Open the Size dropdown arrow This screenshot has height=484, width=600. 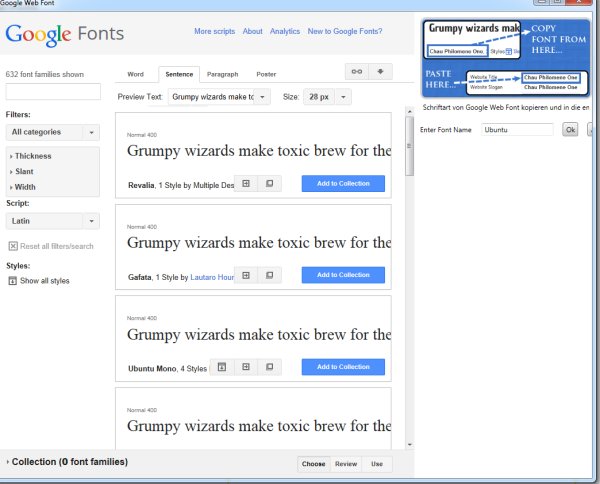pyautogui.click(x=343, y=97)
